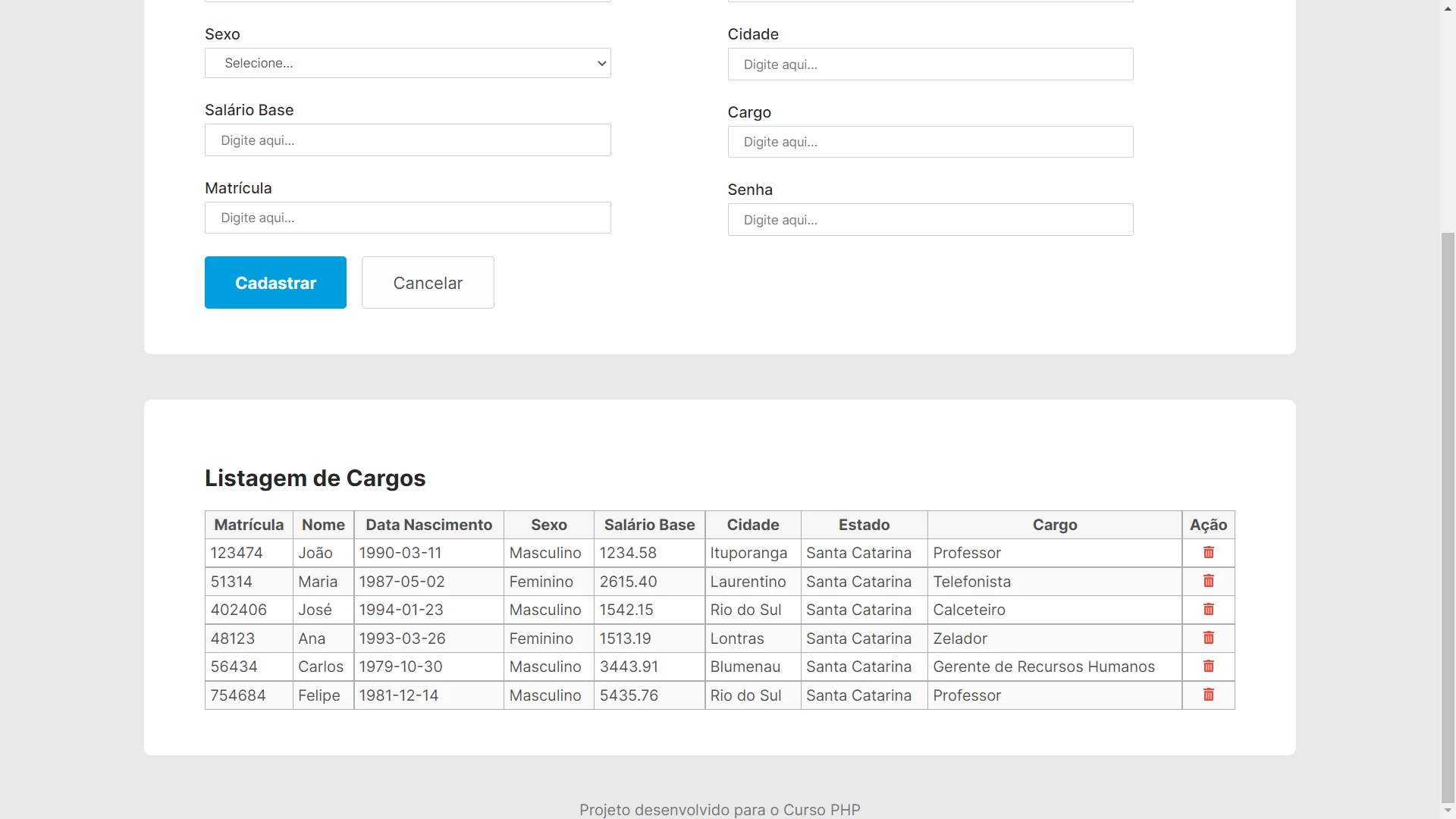Viewport: 1456px width, 819px height.
Task: Click city cell Laurentino
Action: point(753,582)
